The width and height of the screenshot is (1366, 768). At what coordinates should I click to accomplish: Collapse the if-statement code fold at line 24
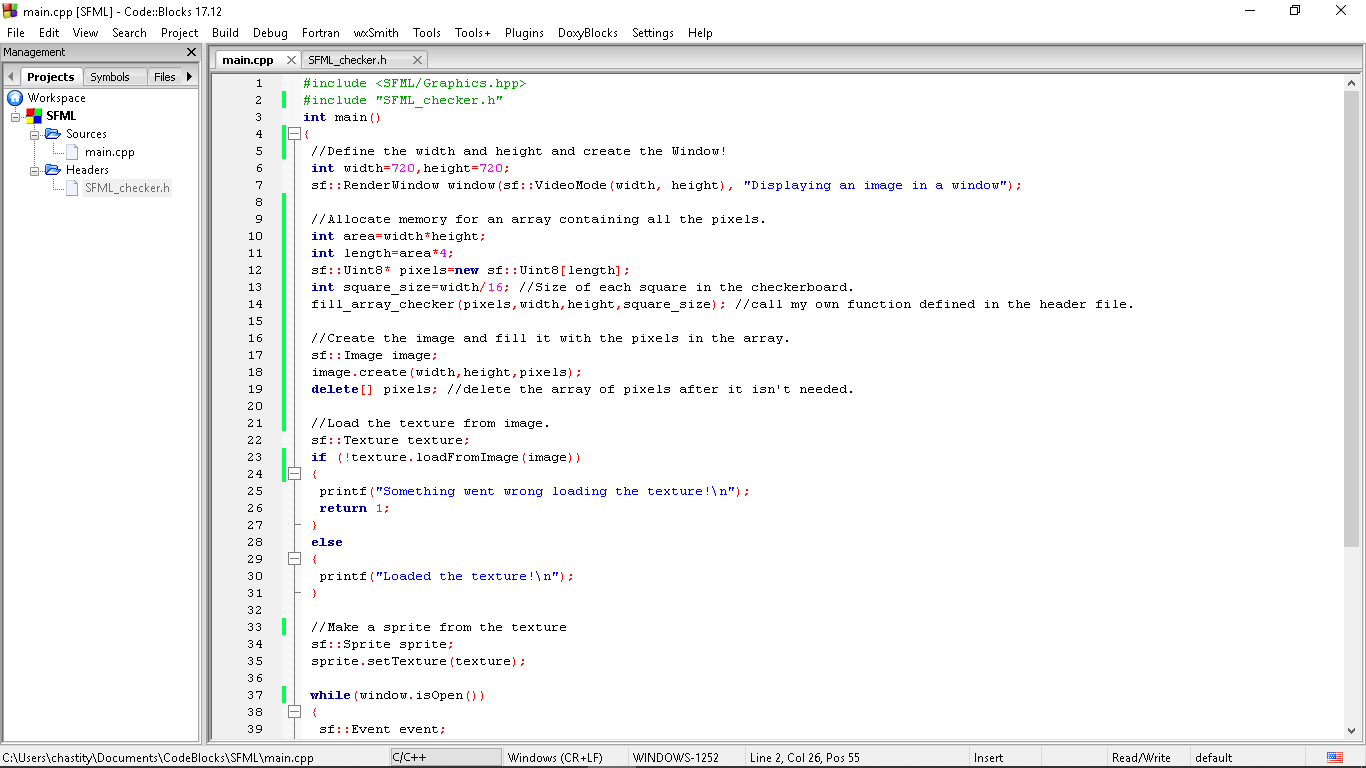pyautogui.click(x=294, y=473)
